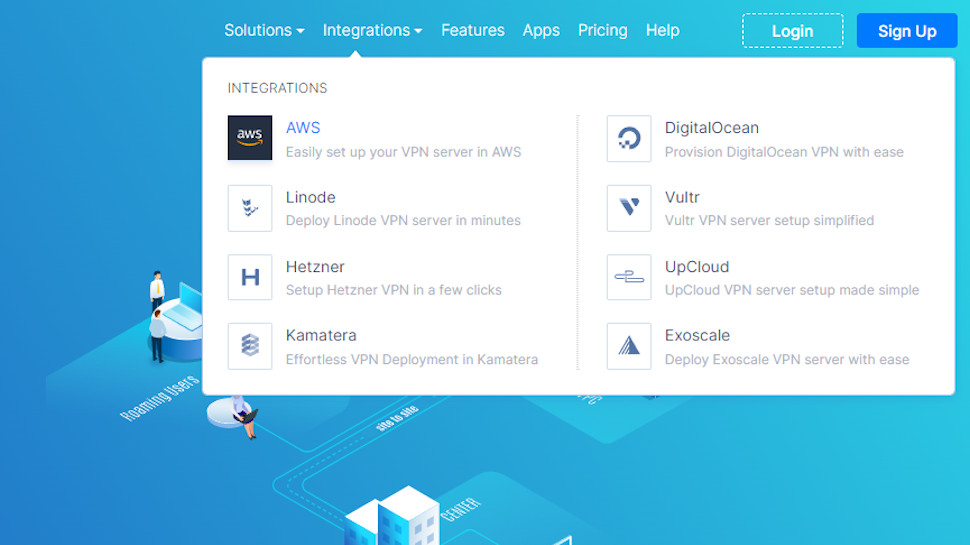Open the AWS integration link
Image resolution: width=970 pixels, height=545 pixels.
pyautogui.click(x=303, y=127)
